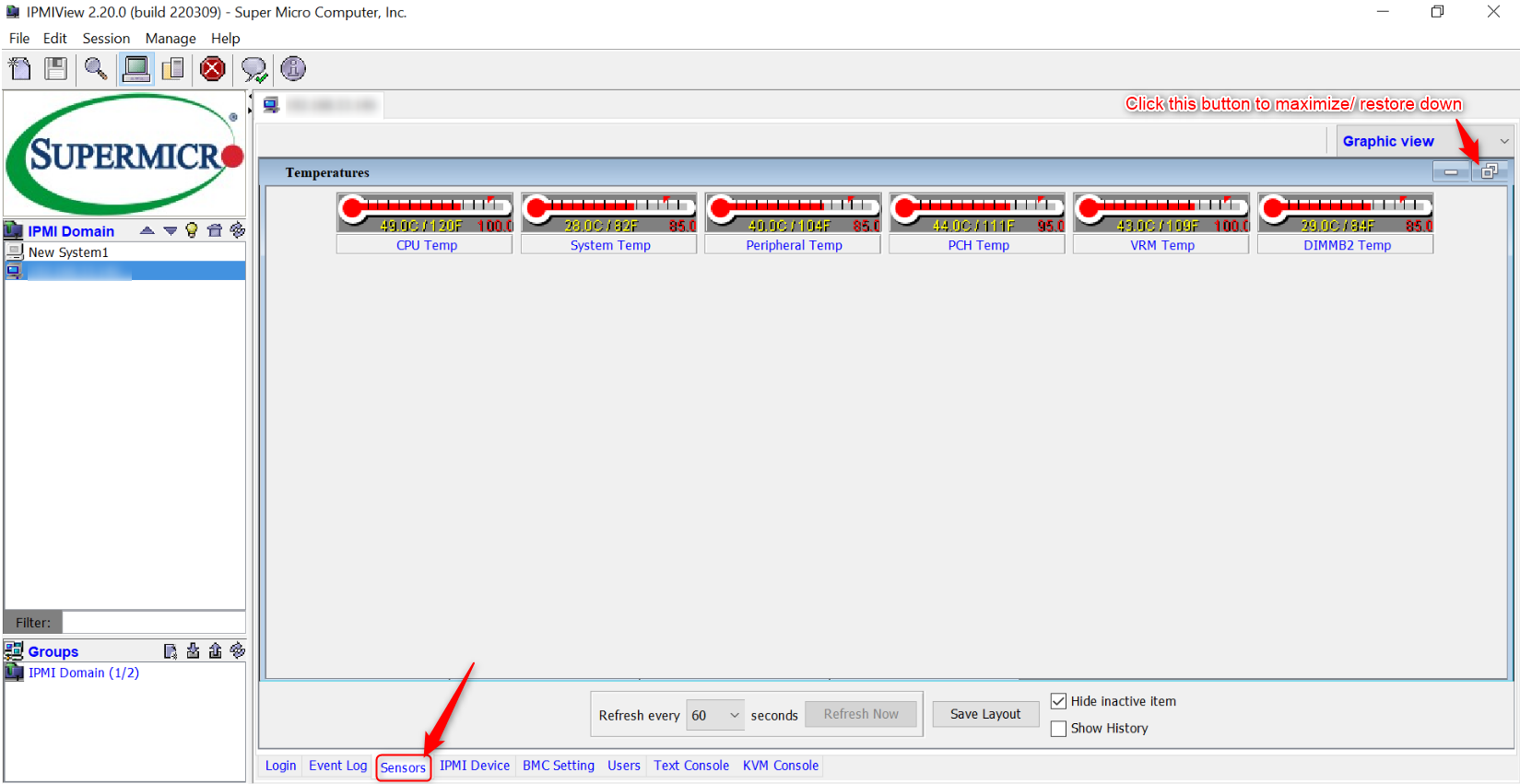Image resolution: width=1520 pixels, height=784 pixels.
Task: Select New System1 in the IPMI Domain list
Action: pos(124,252)
